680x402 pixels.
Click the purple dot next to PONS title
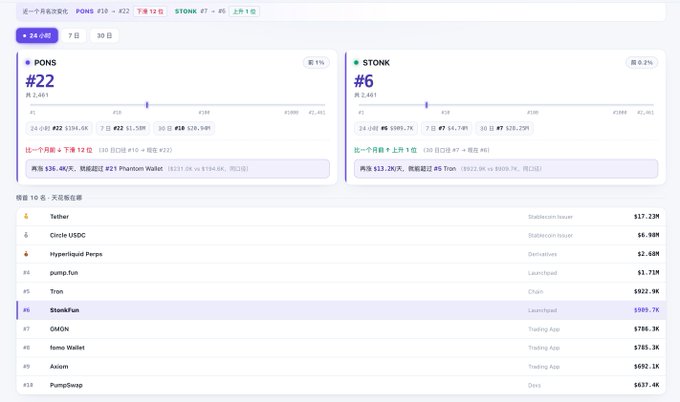[28, 62]
